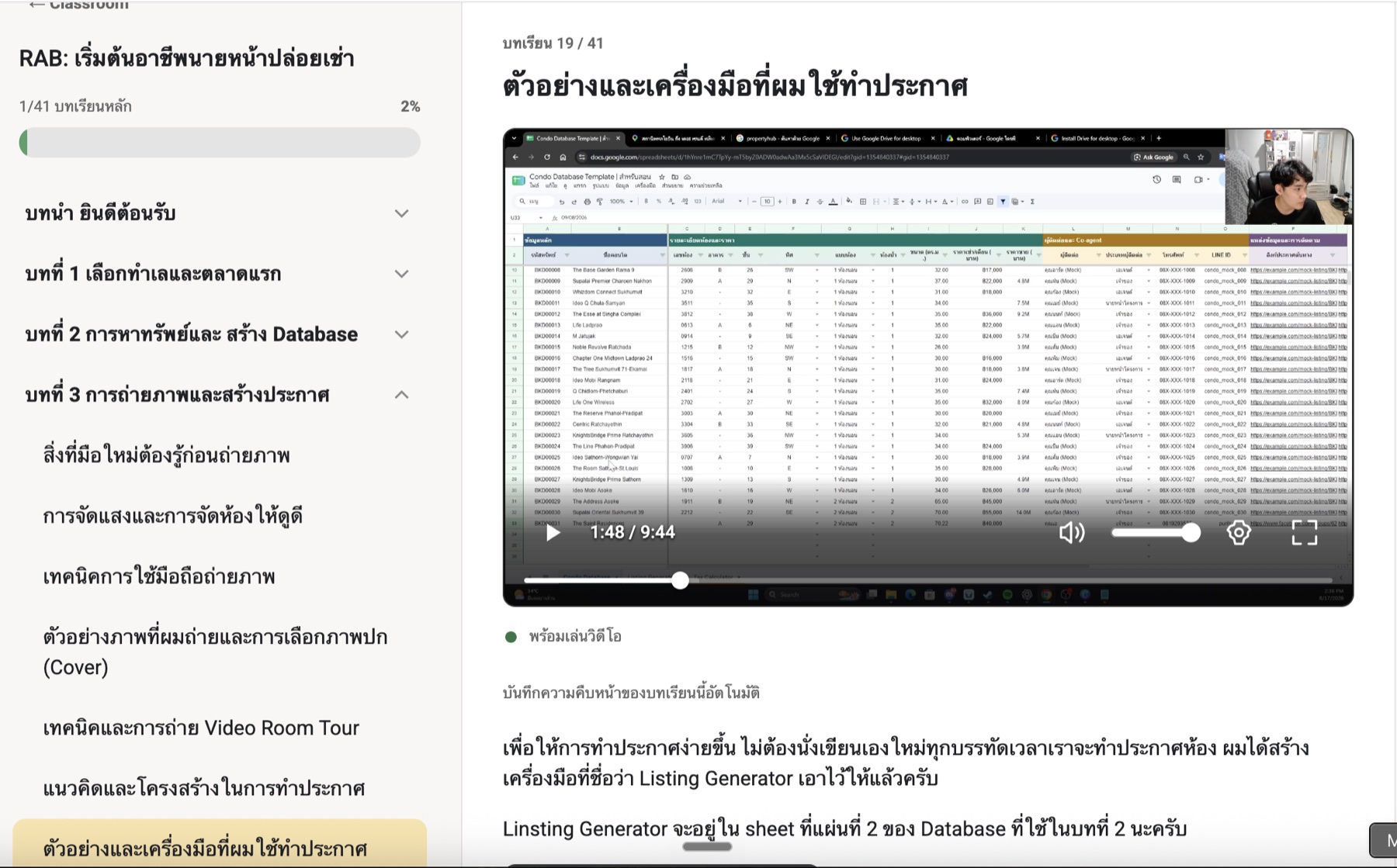This screenshot has height=868, width=1397.
Task: Click the course title RAB: เริ่มต้นอาชีพนายหน้าปล่อยเช่า
Action: pyautogui.click(x=186, y=59)
